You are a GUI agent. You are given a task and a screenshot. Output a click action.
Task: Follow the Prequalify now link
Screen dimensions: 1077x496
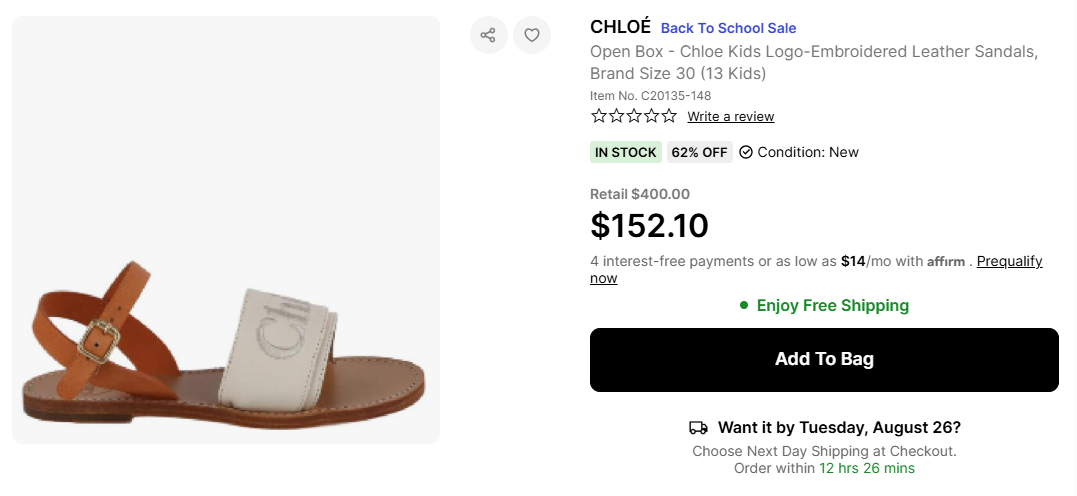click(816, 269)
